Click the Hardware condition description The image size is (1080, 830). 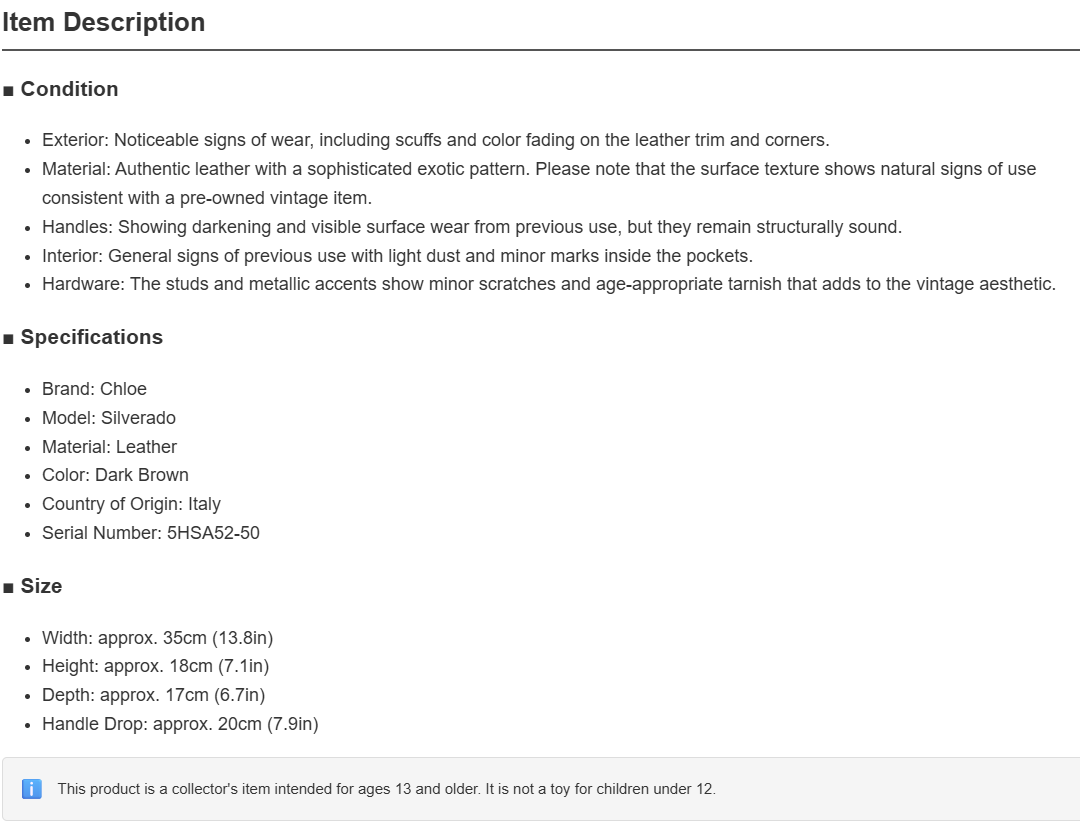pos(549,284)
